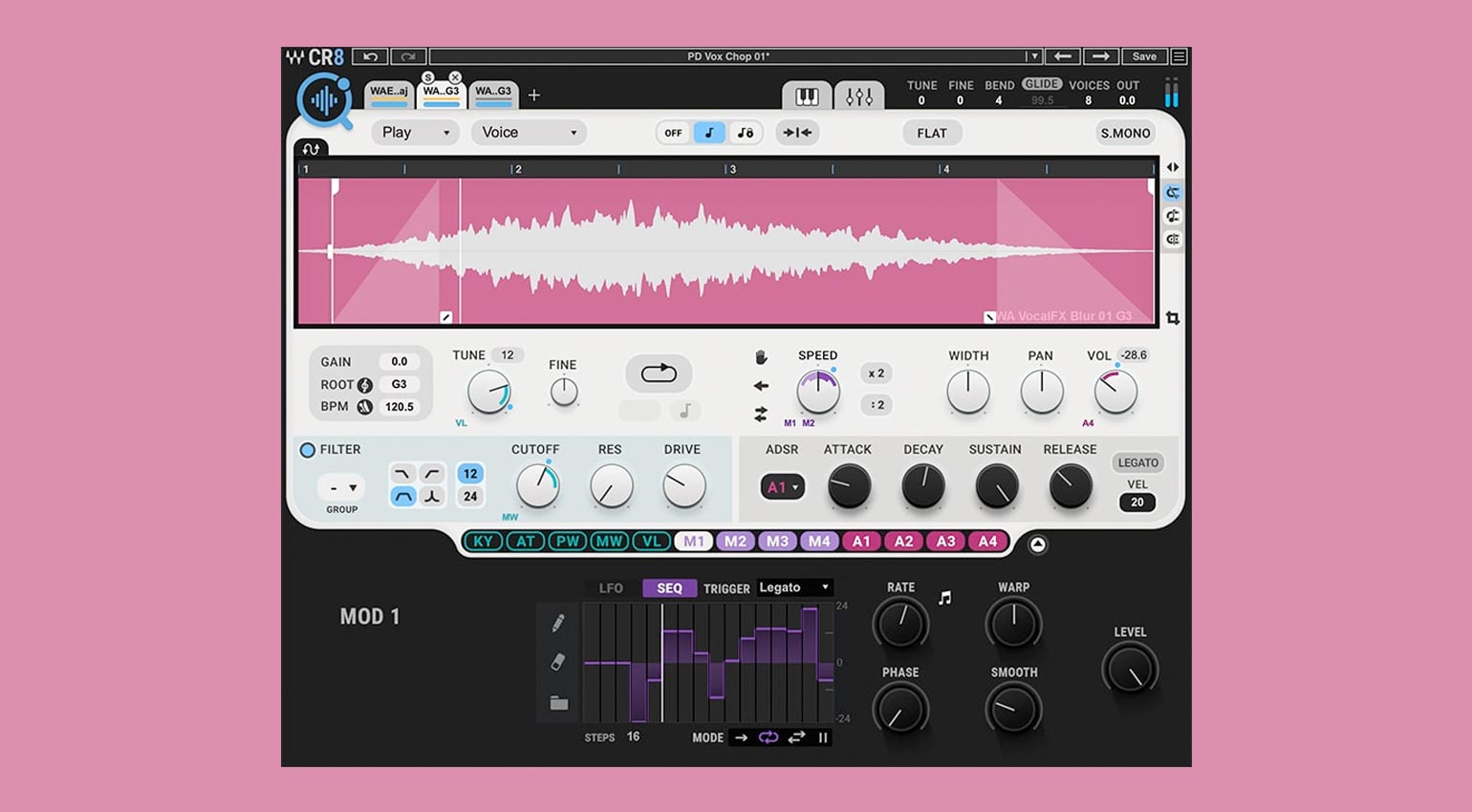Viewport: 1472px width, 812px height.
Task: Click the loop link icon above waveform
Action: 311,149
